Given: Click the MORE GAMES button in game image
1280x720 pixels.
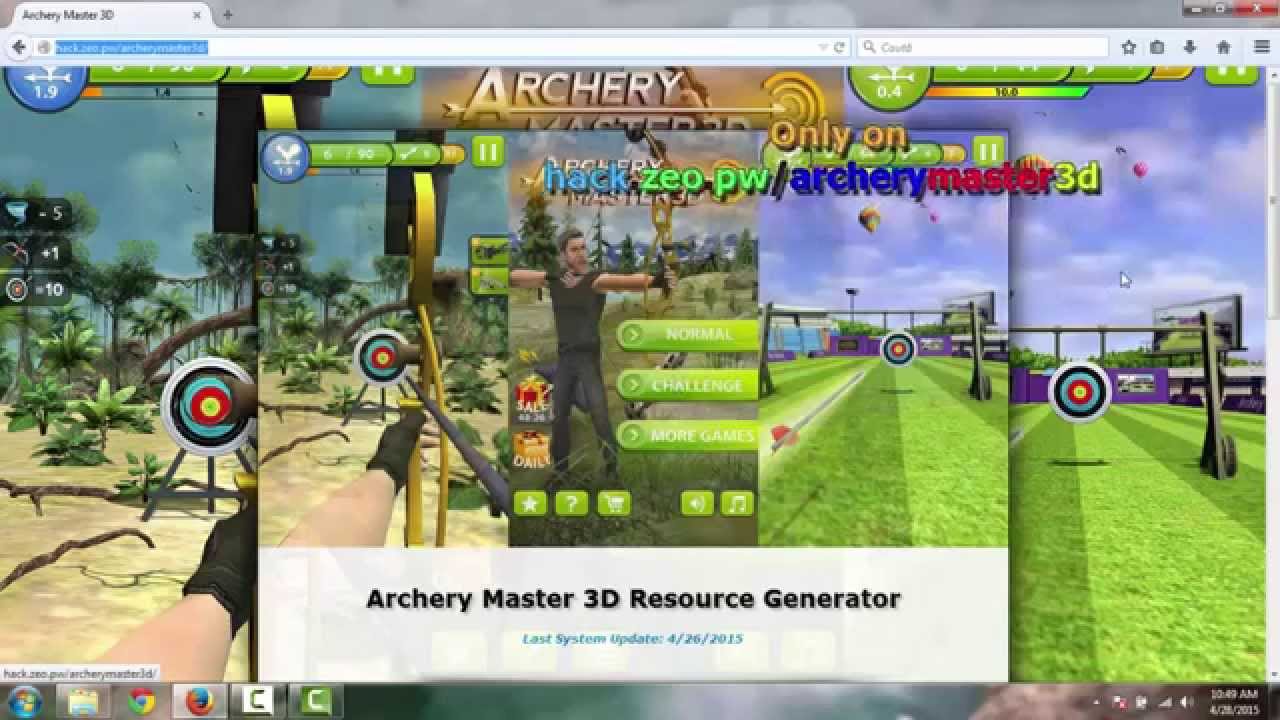Looking at the screenshot, I should 688,436.
